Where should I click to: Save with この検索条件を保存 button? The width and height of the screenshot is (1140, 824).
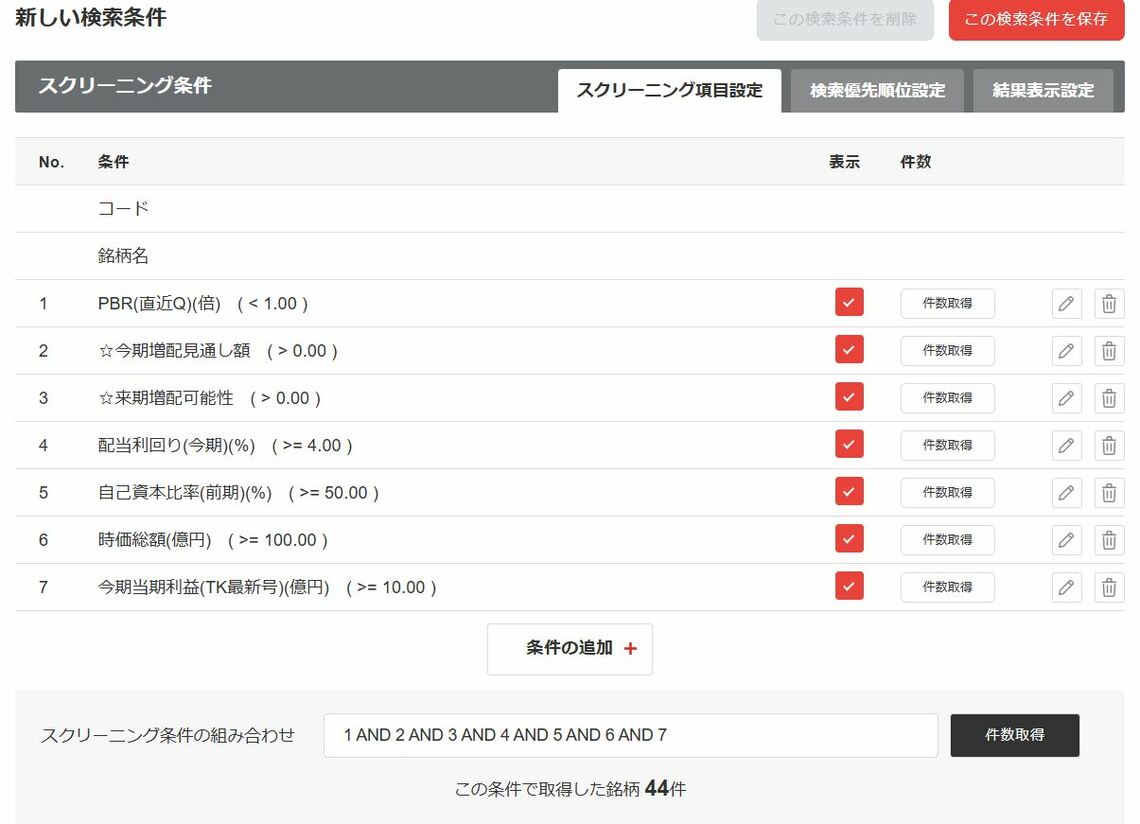1036,20
